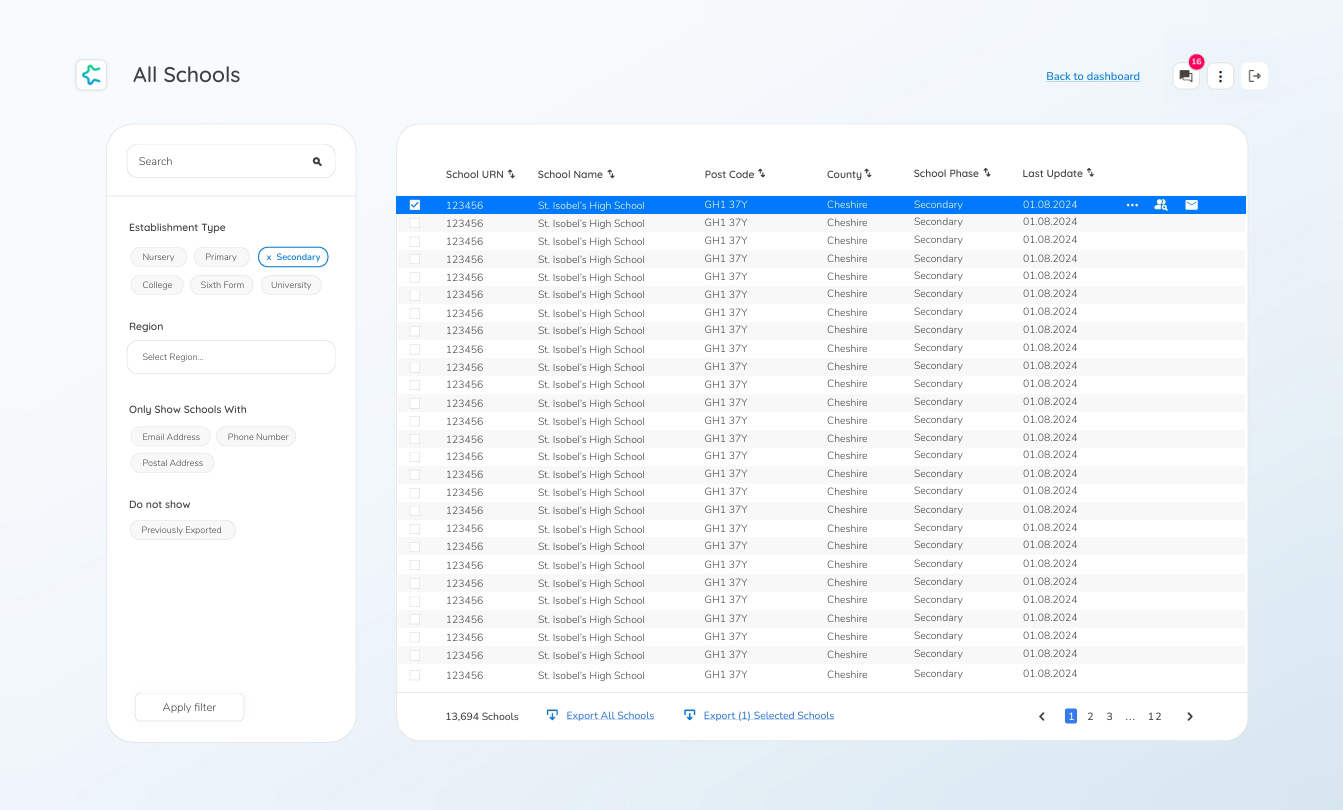1343x810 pixels.
Task: Open row options ellipsis on selected school
Action: 1132,205
